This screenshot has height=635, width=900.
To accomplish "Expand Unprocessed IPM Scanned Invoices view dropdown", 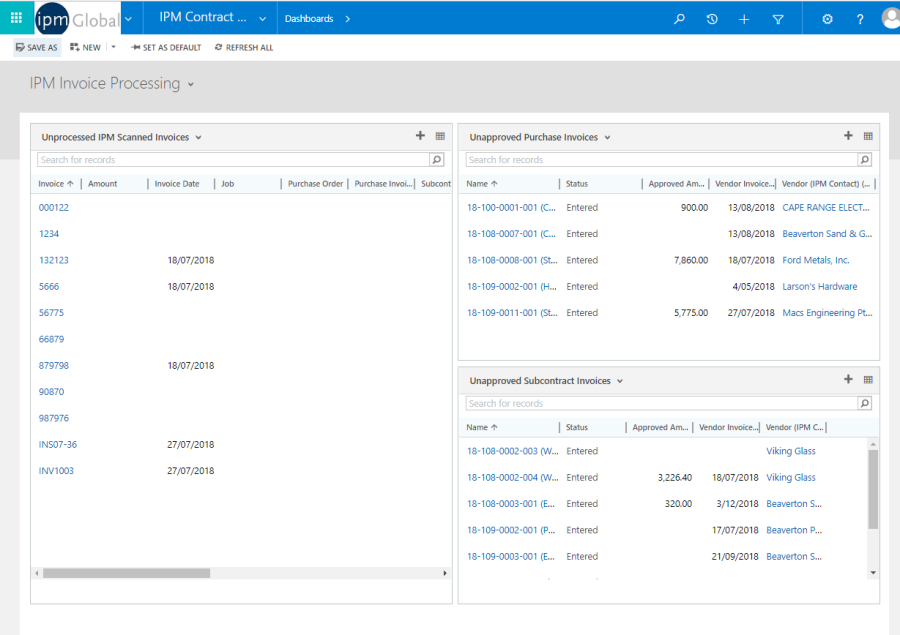I will tap(199, 138).
